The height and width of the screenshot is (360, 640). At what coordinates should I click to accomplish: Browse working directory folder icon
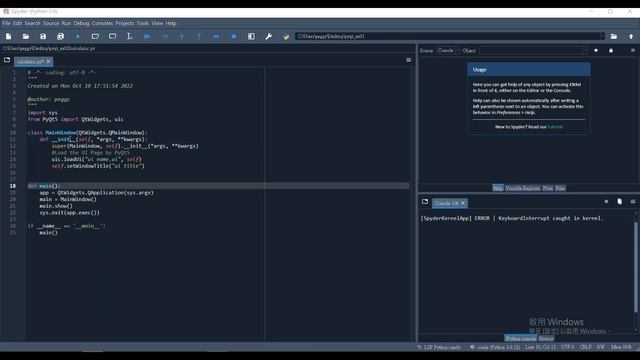click(x=613, y=36)
